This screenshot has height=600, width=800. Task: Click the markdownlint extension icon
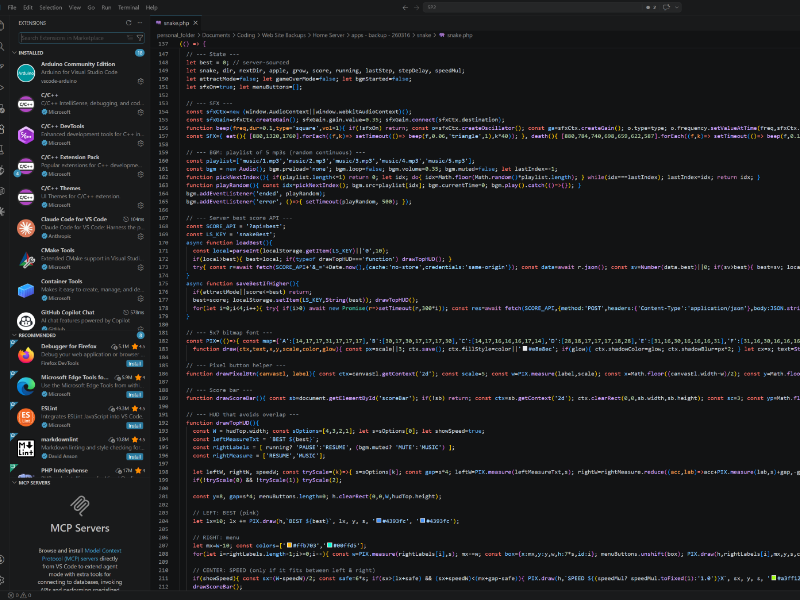26,447
